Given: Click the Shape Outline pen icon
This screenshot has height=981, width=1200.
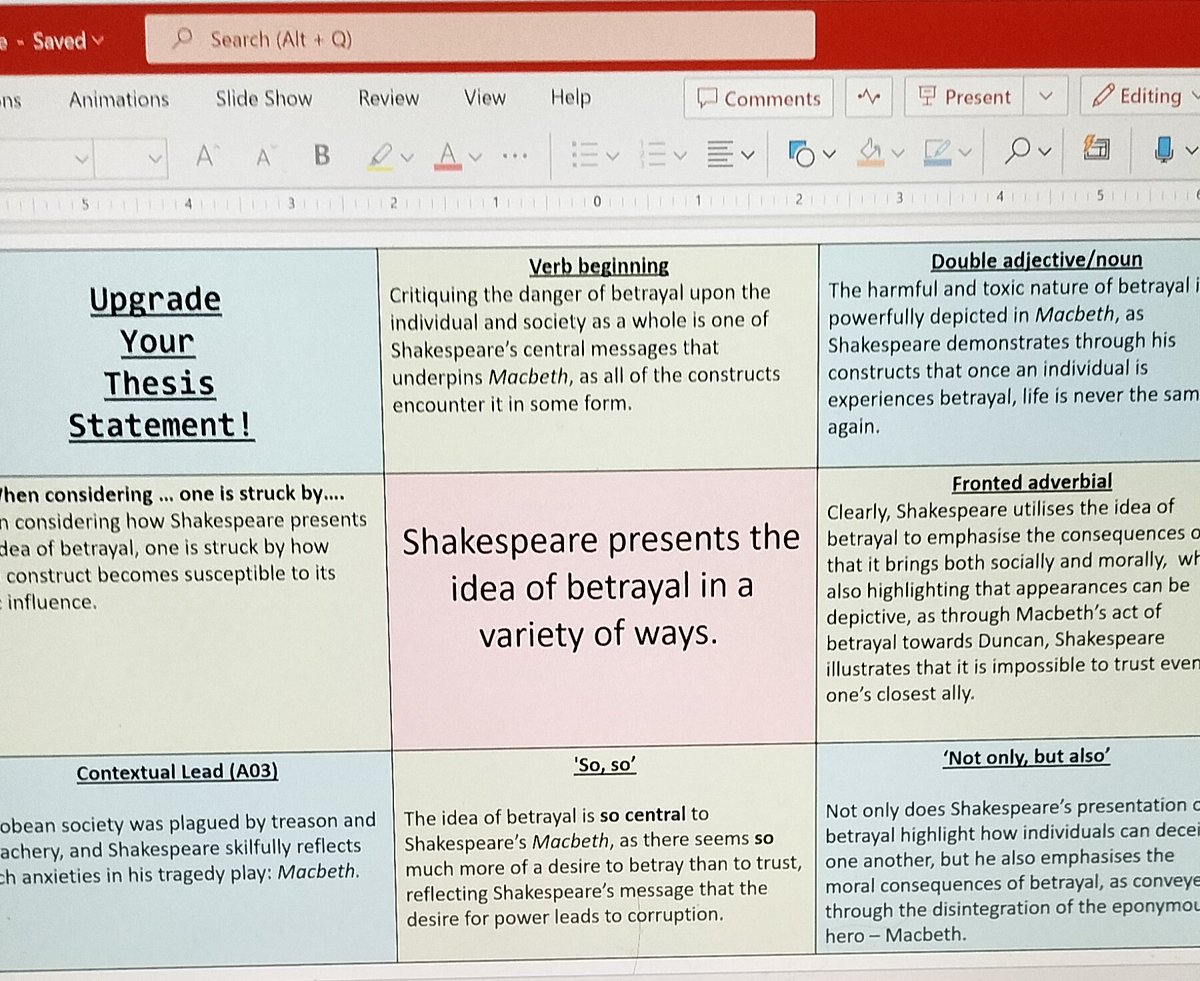Looking at the screenshot, I should pos(938,152).
